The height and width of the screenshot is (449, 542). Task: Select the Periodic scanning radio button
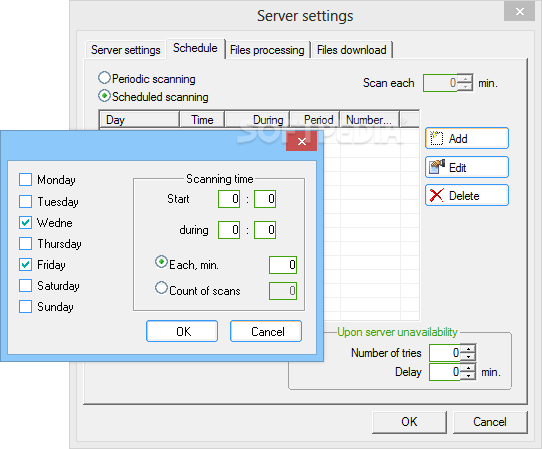coord(104,78)
